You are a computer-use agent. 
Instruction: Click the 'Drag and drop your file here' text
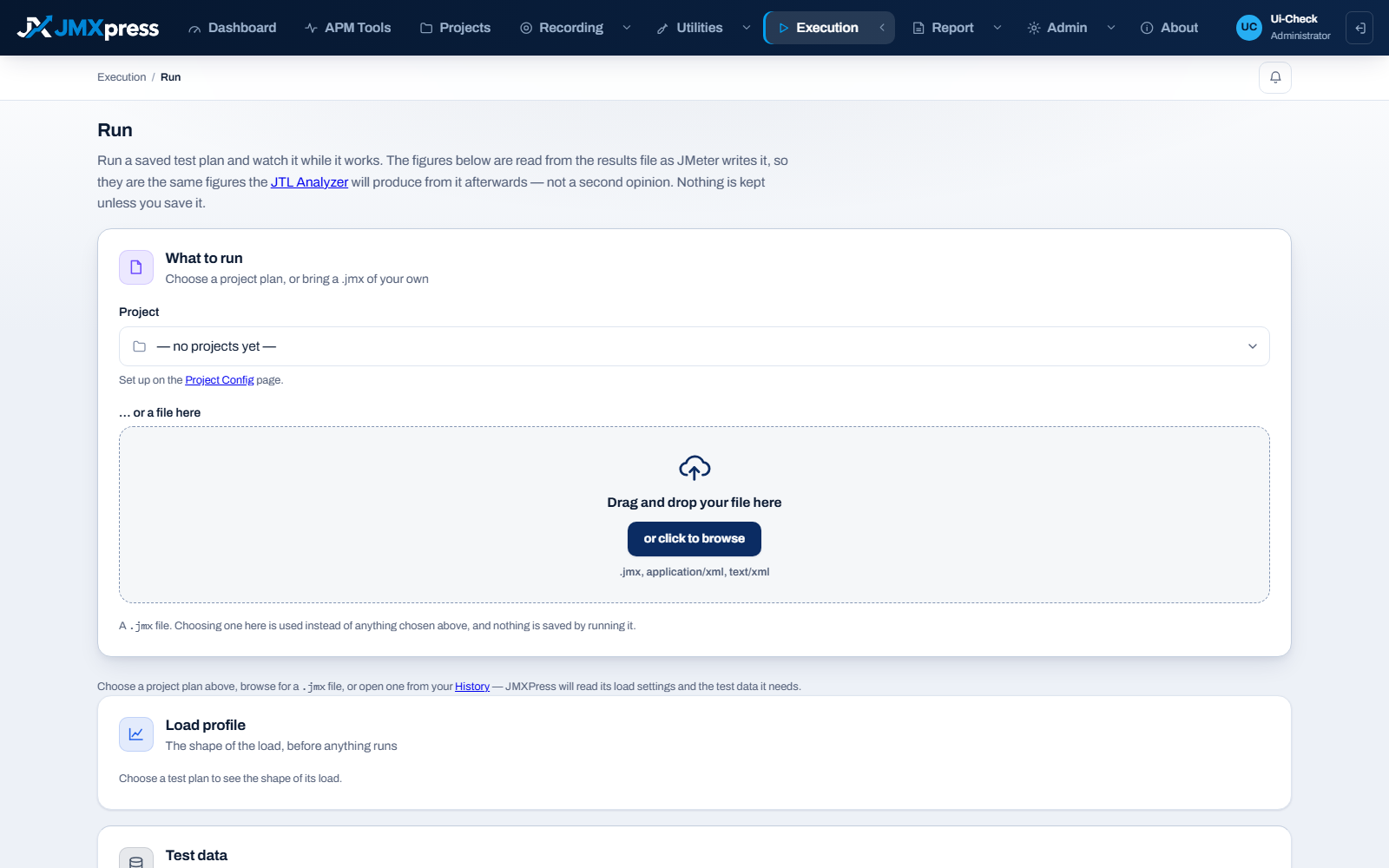(x=694, y=503)
